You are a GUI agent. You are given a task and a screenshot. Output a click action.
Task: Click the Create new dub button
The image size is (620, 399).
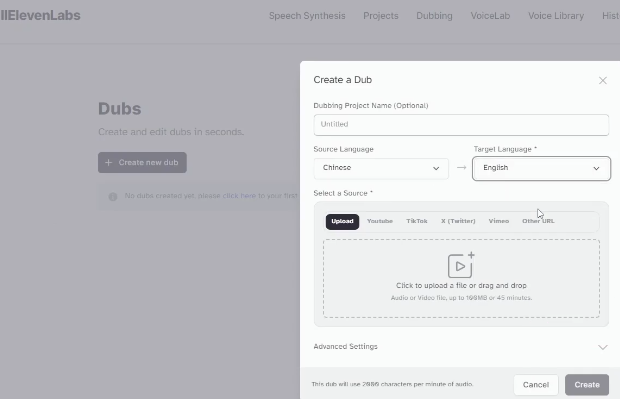pos(142,163)
